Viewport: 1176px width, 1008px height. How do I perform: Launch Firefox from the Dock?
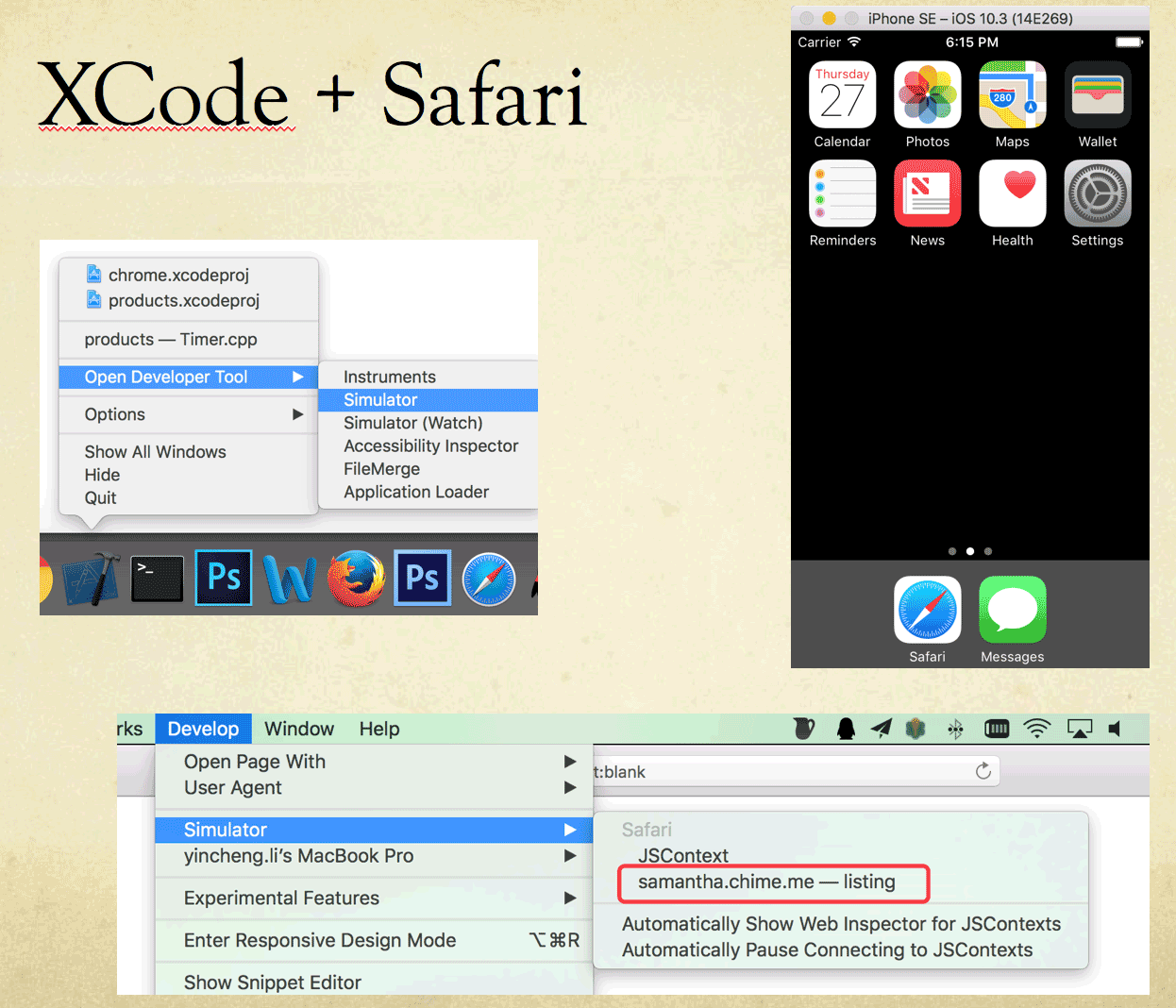pyautogui.click(x=357, y=578)
